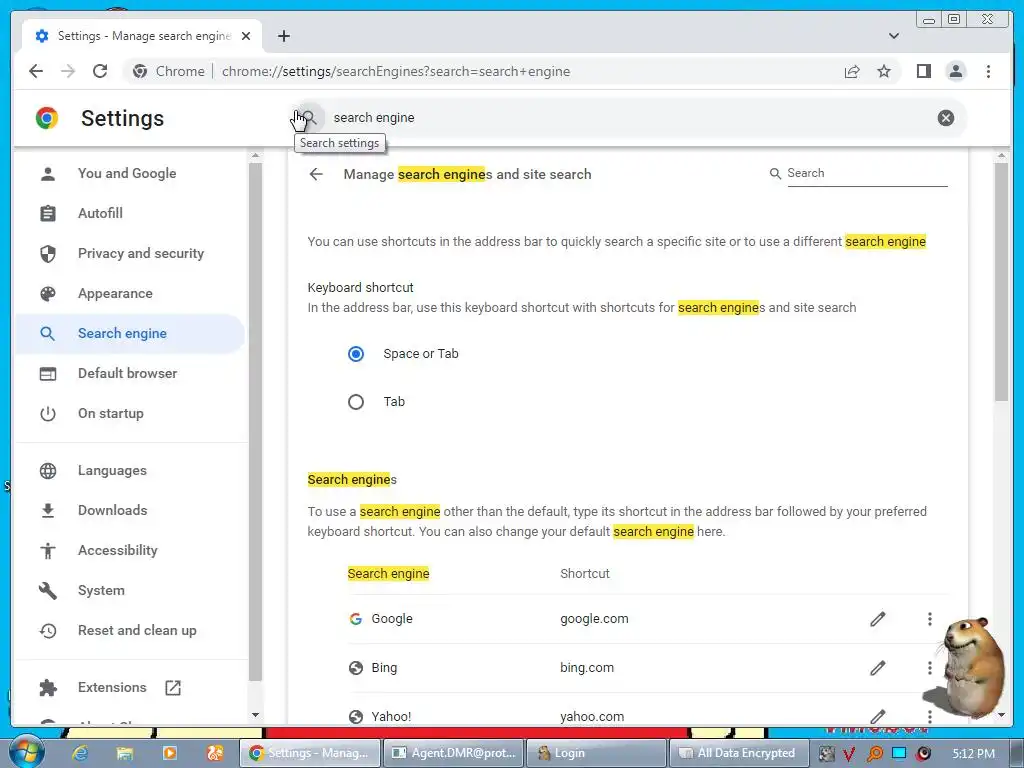Click the Google row name
The image size is (1024, 768).
point(392,618)
